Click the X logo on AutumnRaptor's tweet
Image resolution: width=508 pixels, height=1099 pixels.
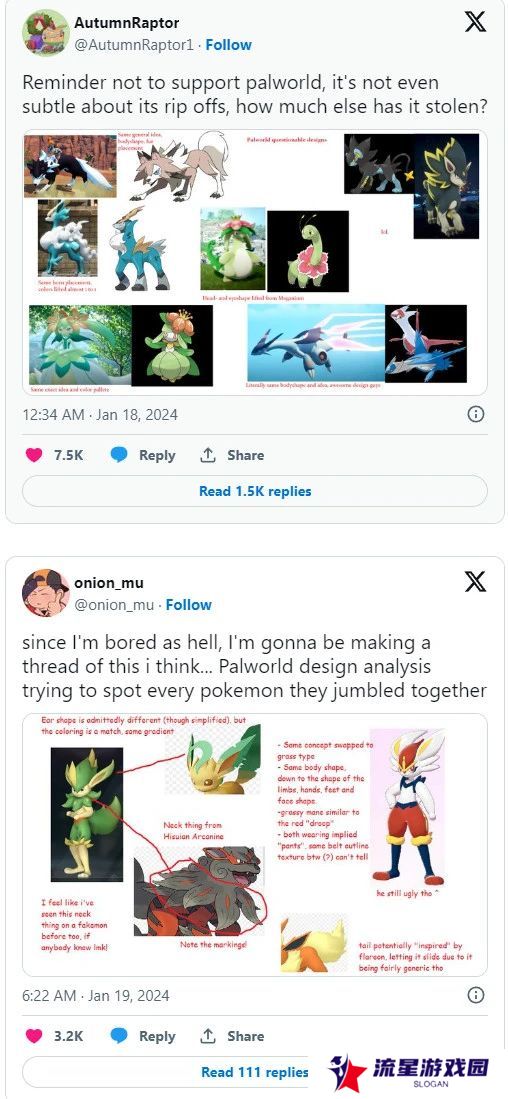(x=475, y=22)
